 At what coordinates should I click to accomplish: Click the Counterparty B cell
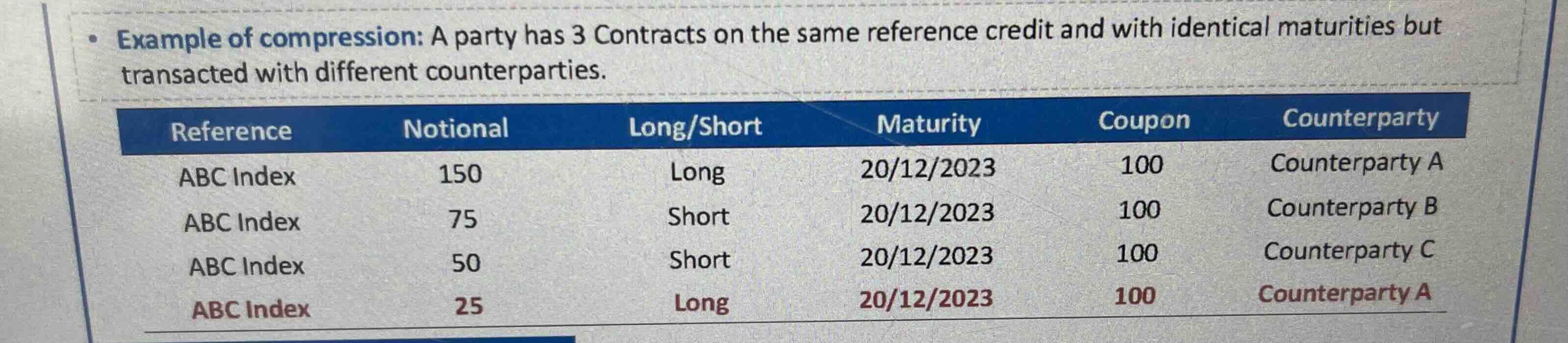click(1352, 208)
